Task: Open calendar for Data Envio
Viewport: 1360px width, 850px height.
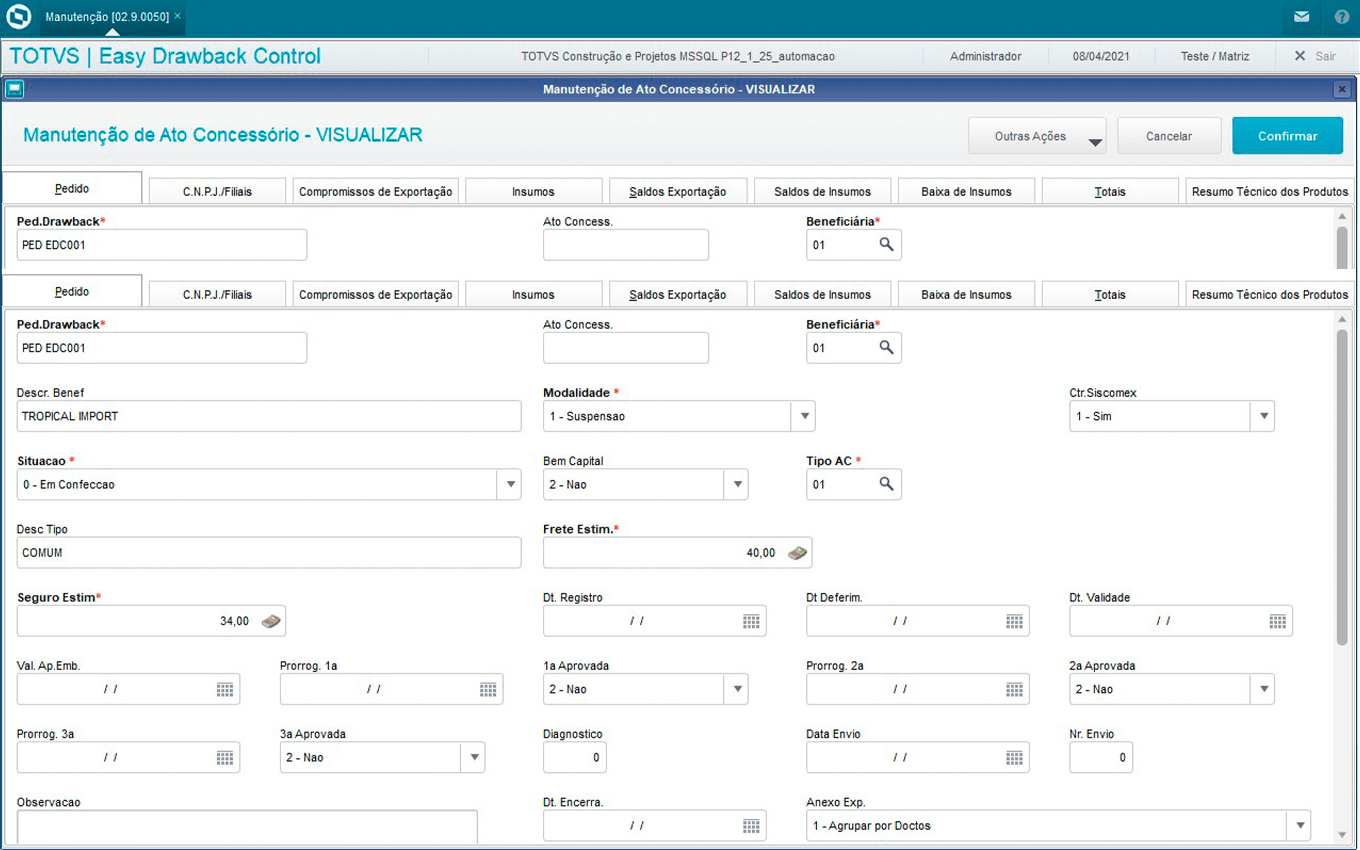Action: tap(1014, 757)
